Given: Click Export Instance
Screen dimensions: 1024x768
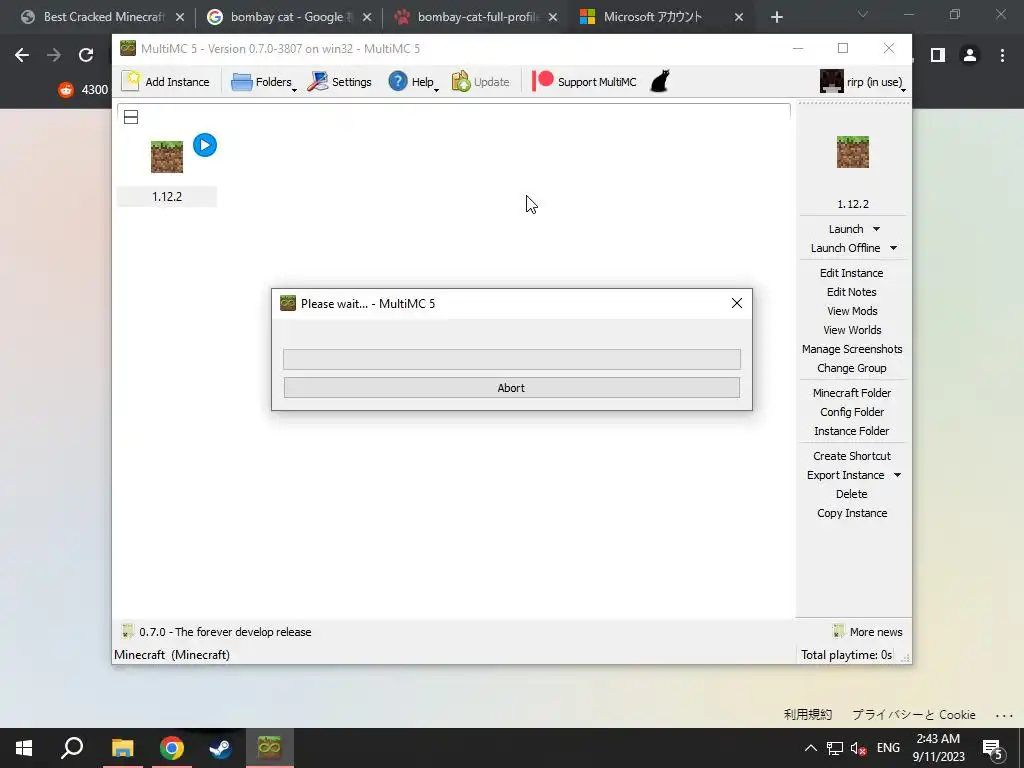Looking at the screenshot, I should (x=845, y=475).
